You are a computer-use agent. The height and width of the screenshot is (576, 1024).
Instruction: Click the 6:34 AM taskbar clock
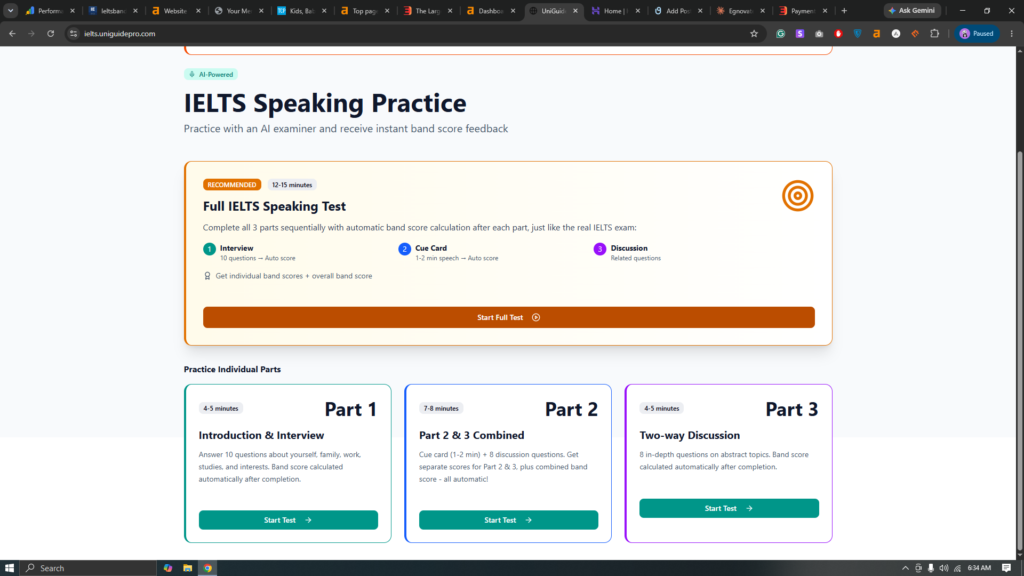click(x=979, y=568)
